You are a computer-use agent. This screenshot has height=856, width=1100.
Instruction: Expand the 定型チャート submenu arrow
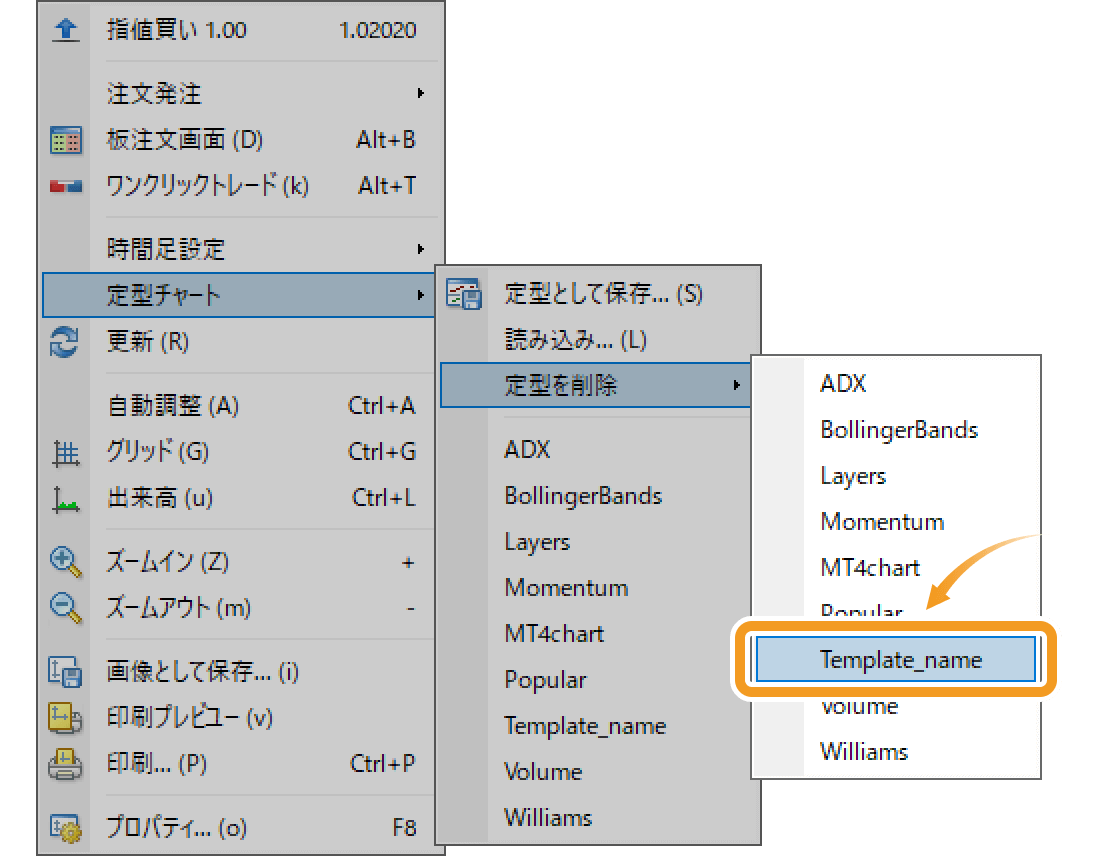tap(420, 295)
